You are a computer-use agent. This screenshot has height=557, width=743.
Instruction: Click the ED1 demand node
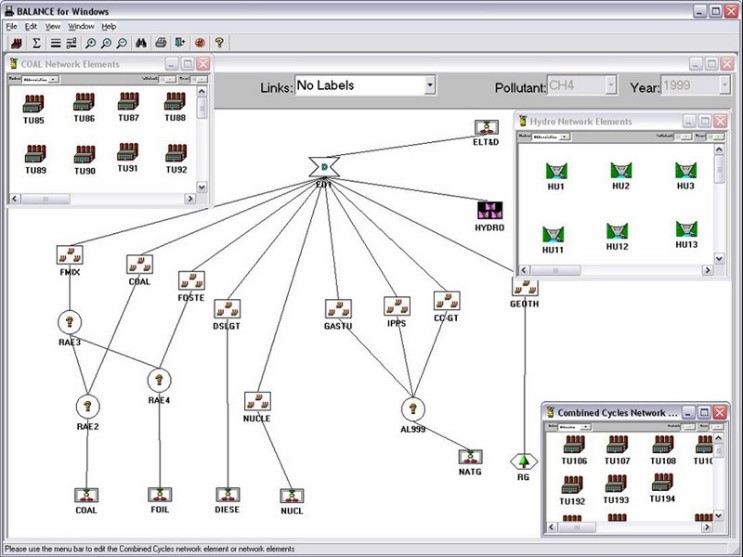point(324,167)
